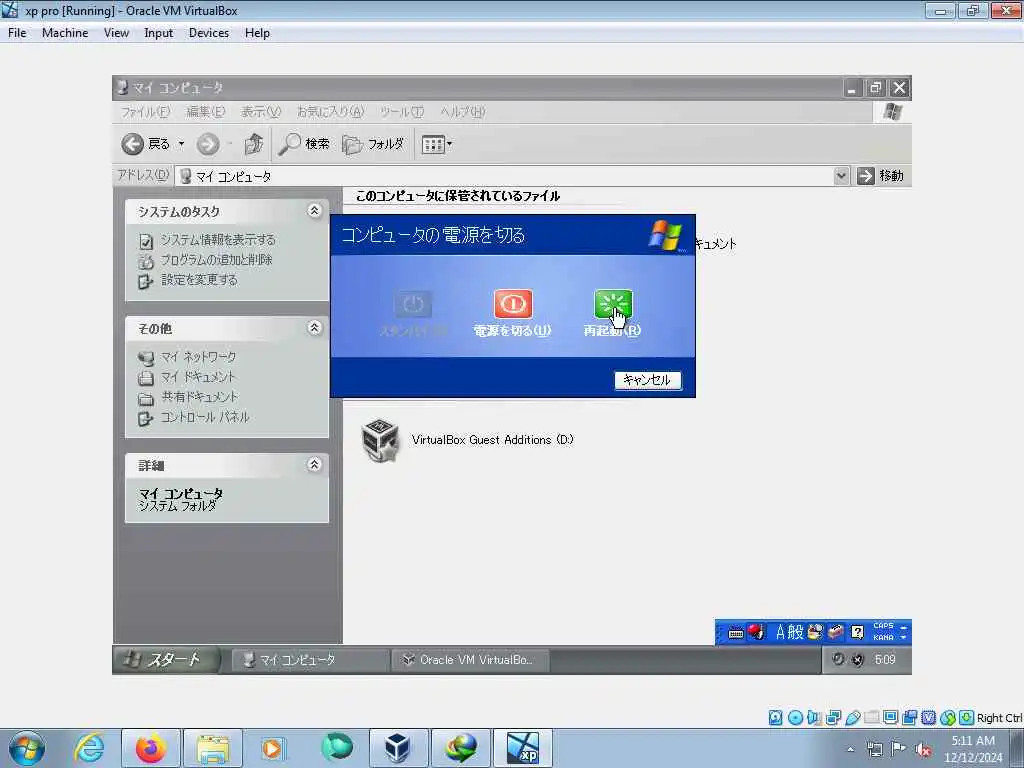Viewport: 1024px width, 768px height.
Task: Open ツール(T) tools menu
Action: [x=402, y=112]
